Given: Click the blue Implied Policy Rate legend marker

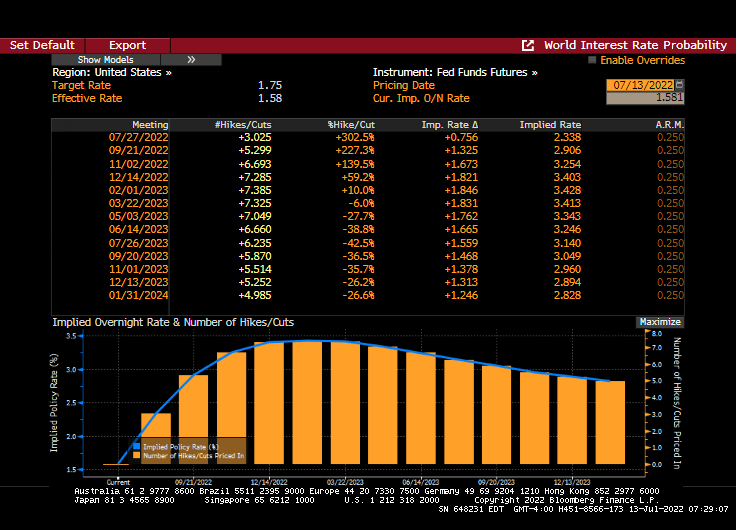Looking at the screenshot, I should [136, 446].
